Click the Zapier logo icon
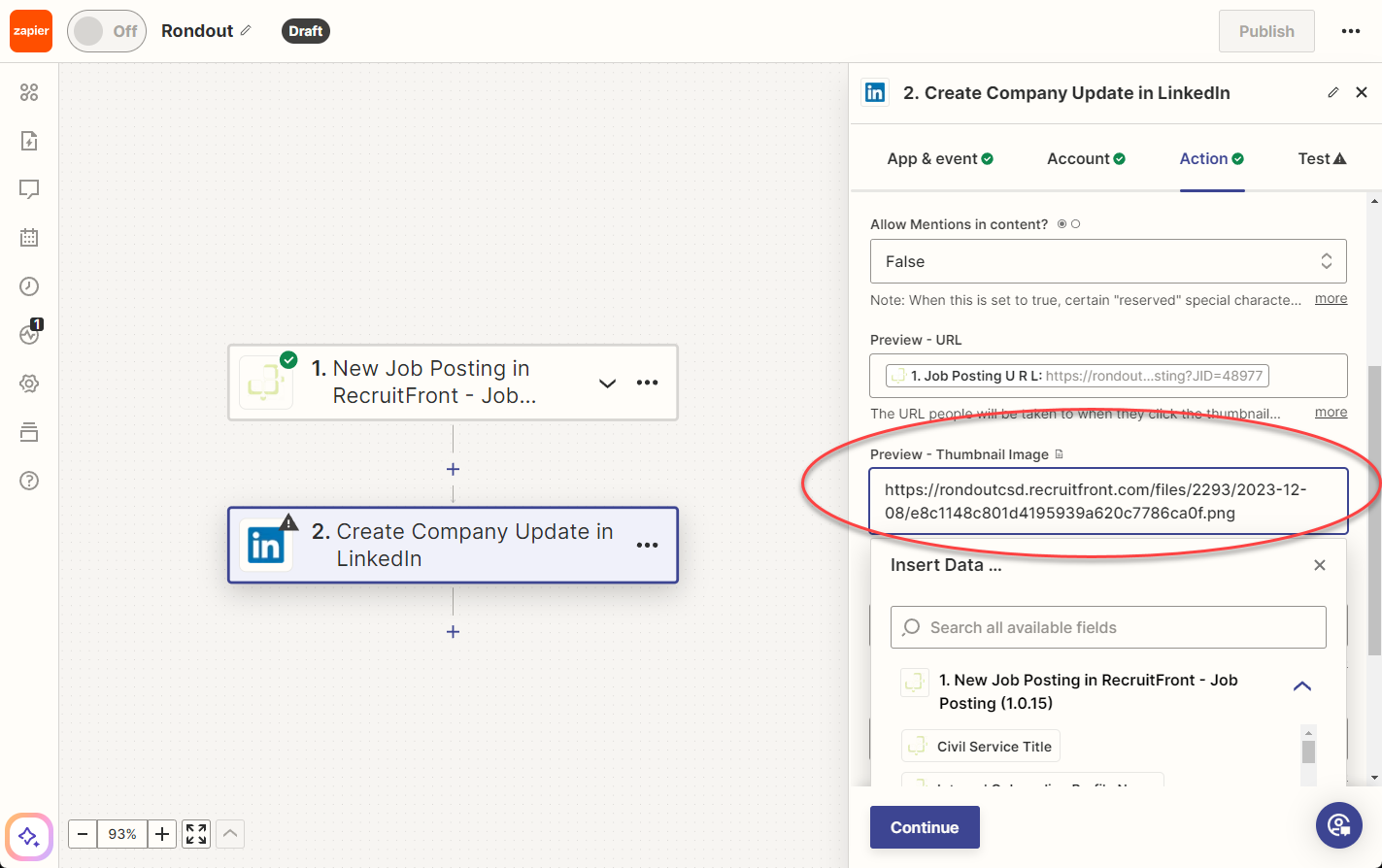 click(31, 31)
